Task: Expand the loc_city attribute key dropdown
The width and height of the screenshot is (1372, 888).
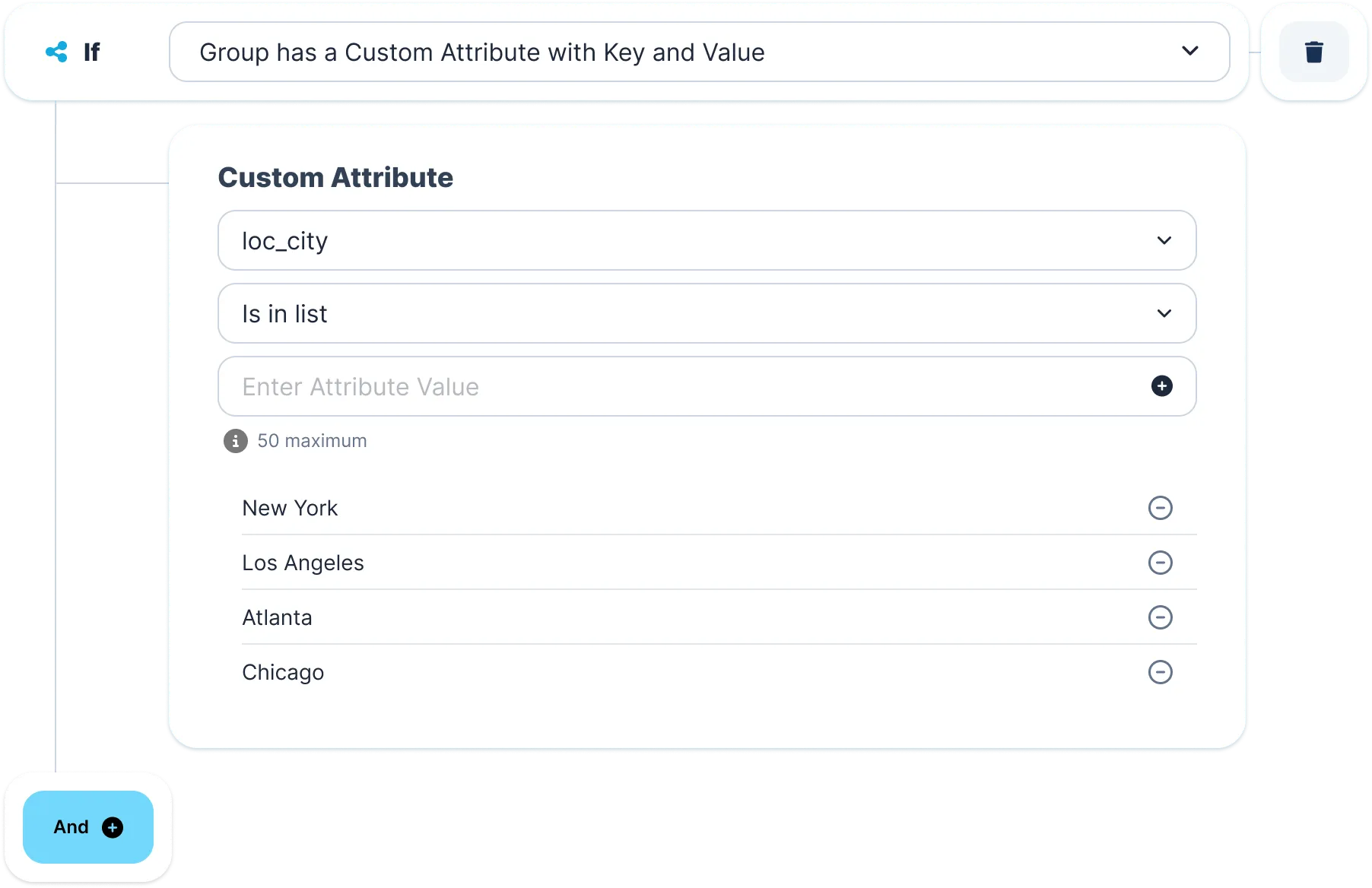Action: [x=706, y=240]
